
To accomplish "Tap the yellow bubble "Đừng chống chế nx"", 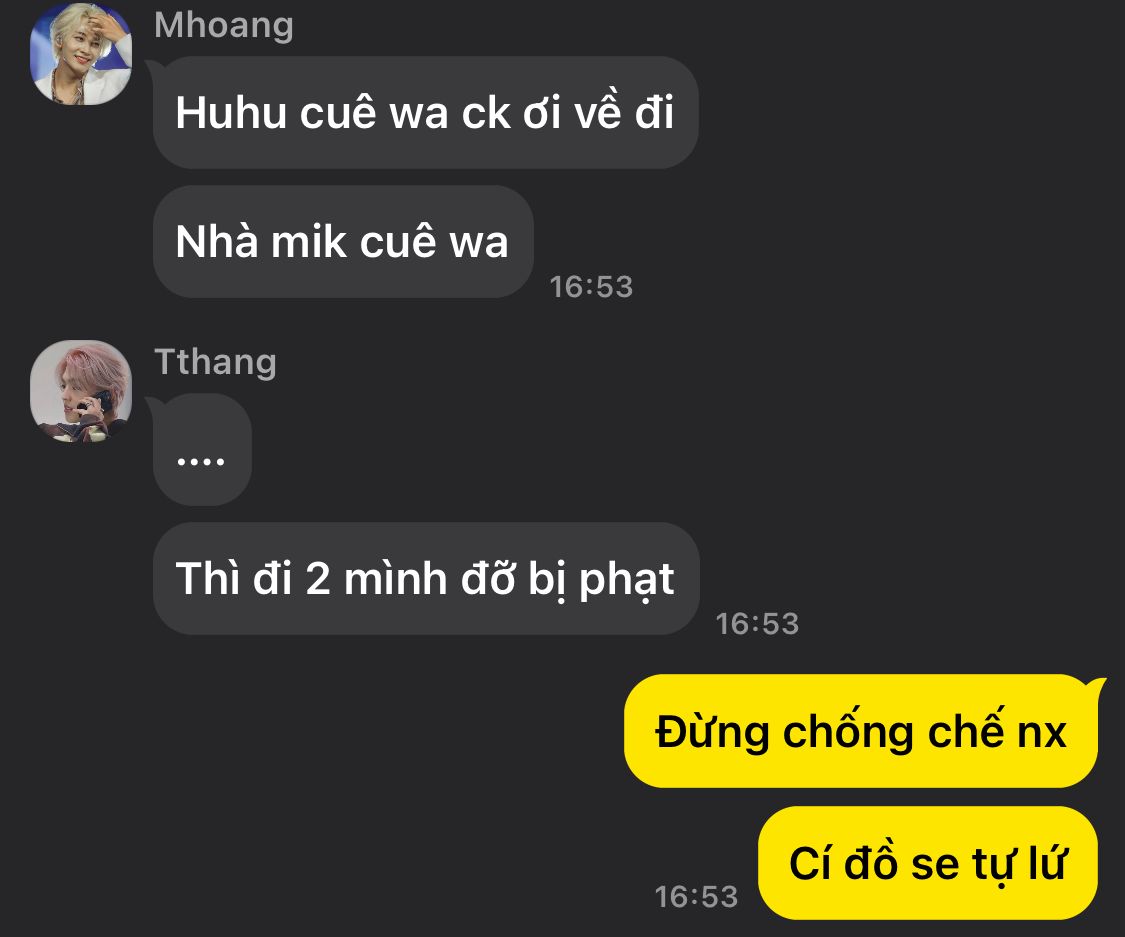I will [x=861, y=731].
